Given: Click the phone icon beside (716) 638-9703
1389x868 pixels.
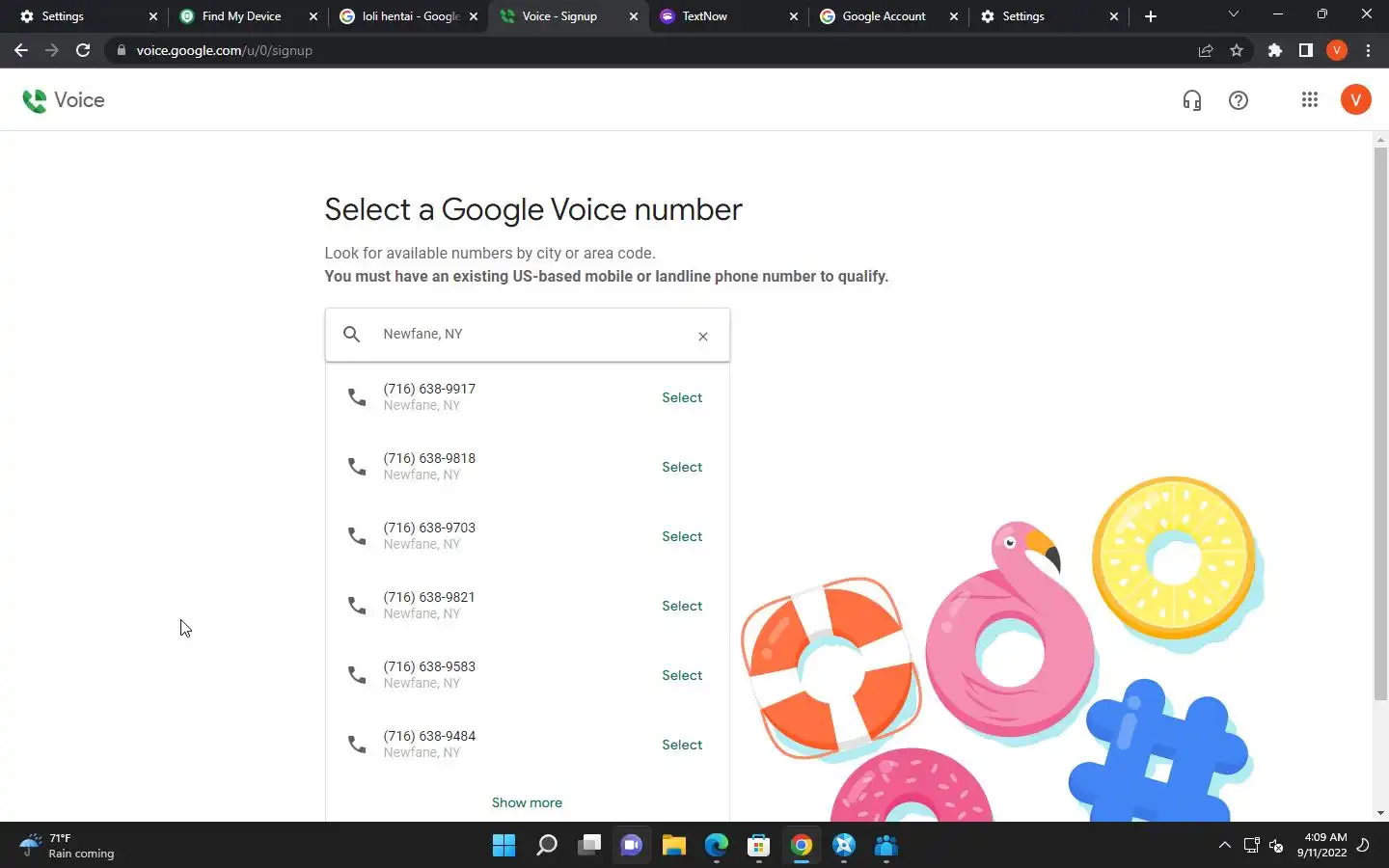Looking at the screenshot, I should click(357, 536).
